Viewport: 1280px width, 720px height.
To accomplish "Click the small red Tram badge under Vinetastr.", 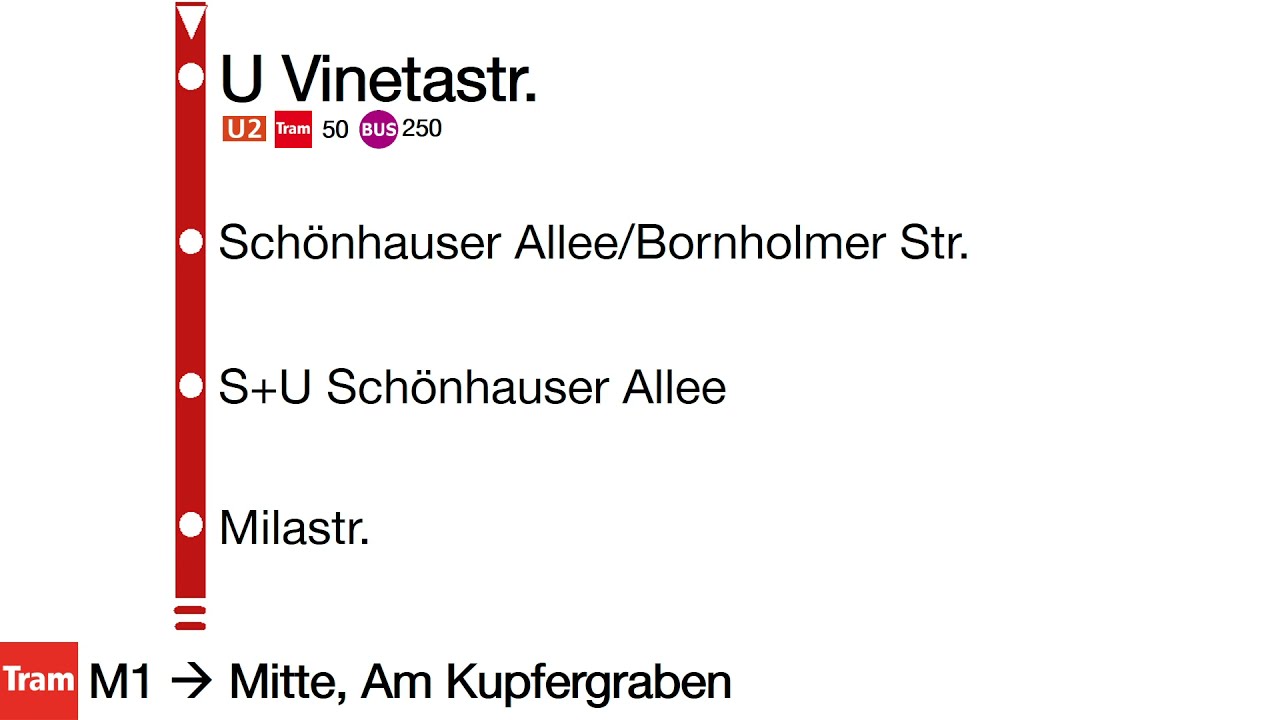I will pyautogui.click(x=293, y=129).
